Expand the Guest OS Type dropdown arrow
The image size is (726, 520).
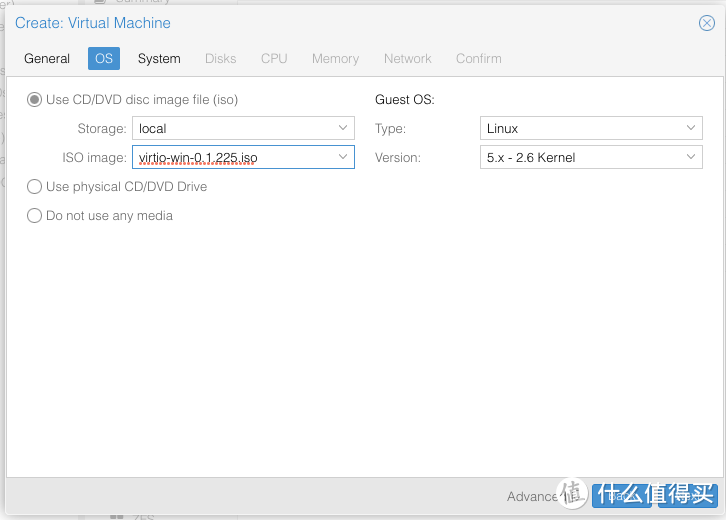click(x=692, y=128)
